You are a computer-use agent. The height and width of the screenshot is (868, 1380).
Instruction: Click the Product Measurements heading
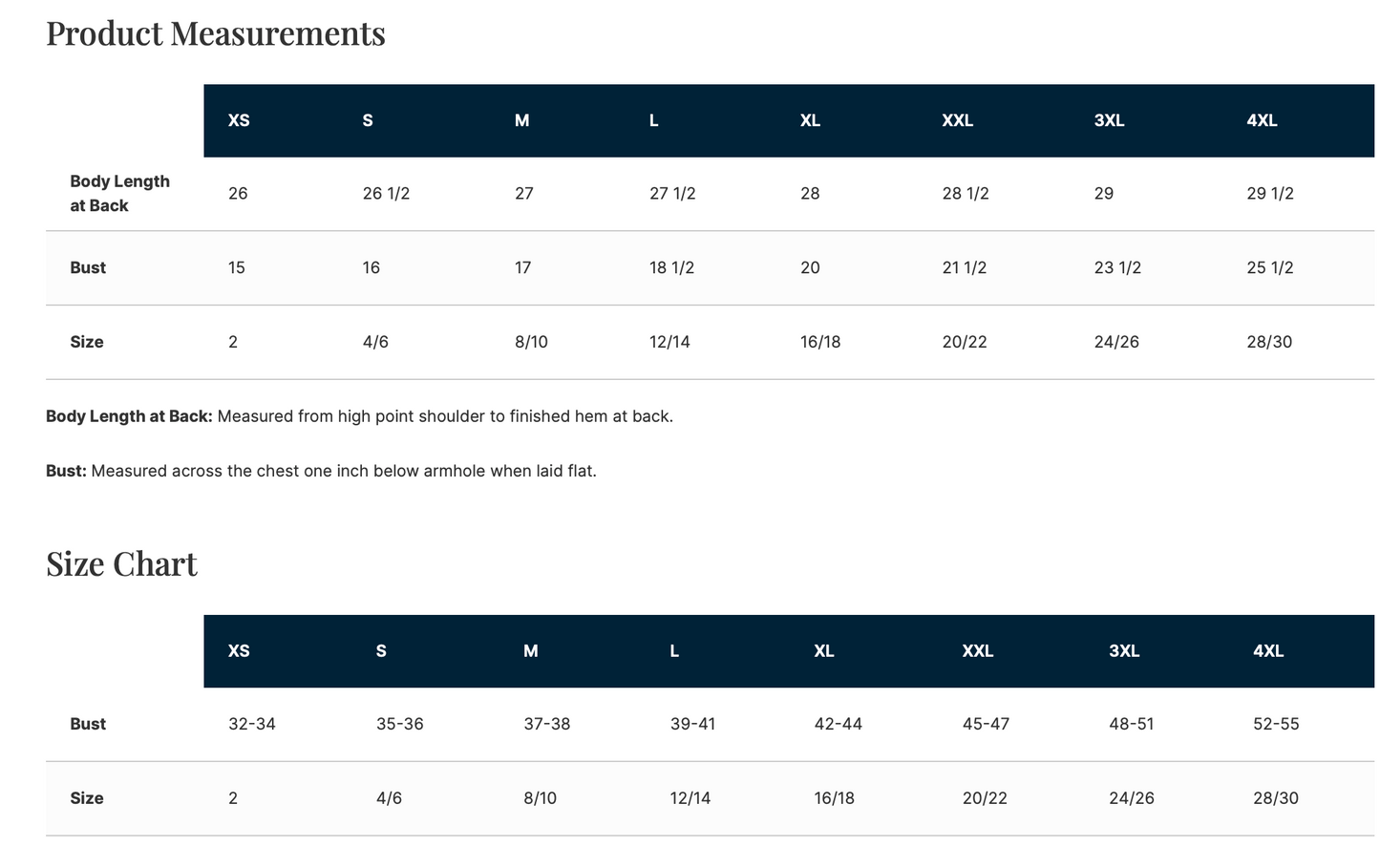tap(216, 33)
